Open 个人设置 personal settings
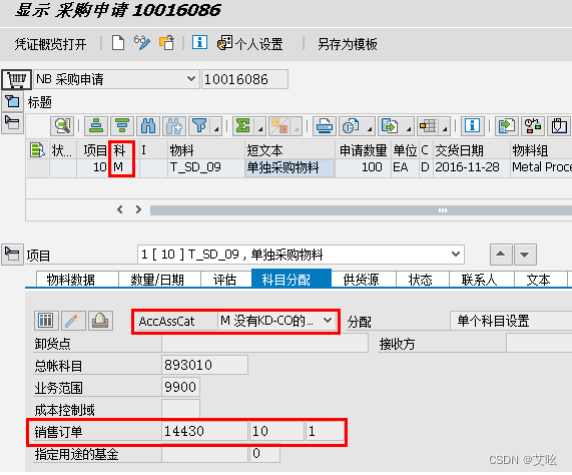This screenshot has height=475, width=572. click(250, 44)
